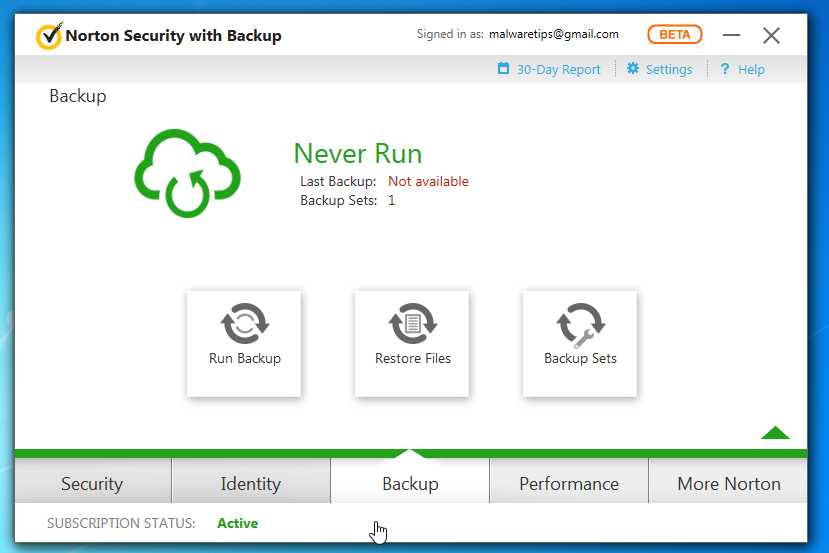
Task: Click the orange BETA badge
Action: click(x=675, y=35)
